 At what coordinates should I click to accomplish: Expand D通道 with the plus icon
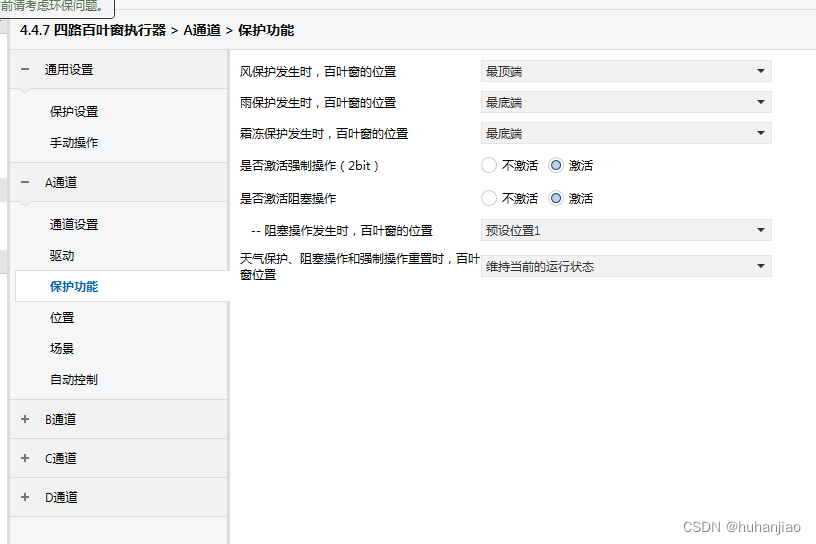coord(25,498)
